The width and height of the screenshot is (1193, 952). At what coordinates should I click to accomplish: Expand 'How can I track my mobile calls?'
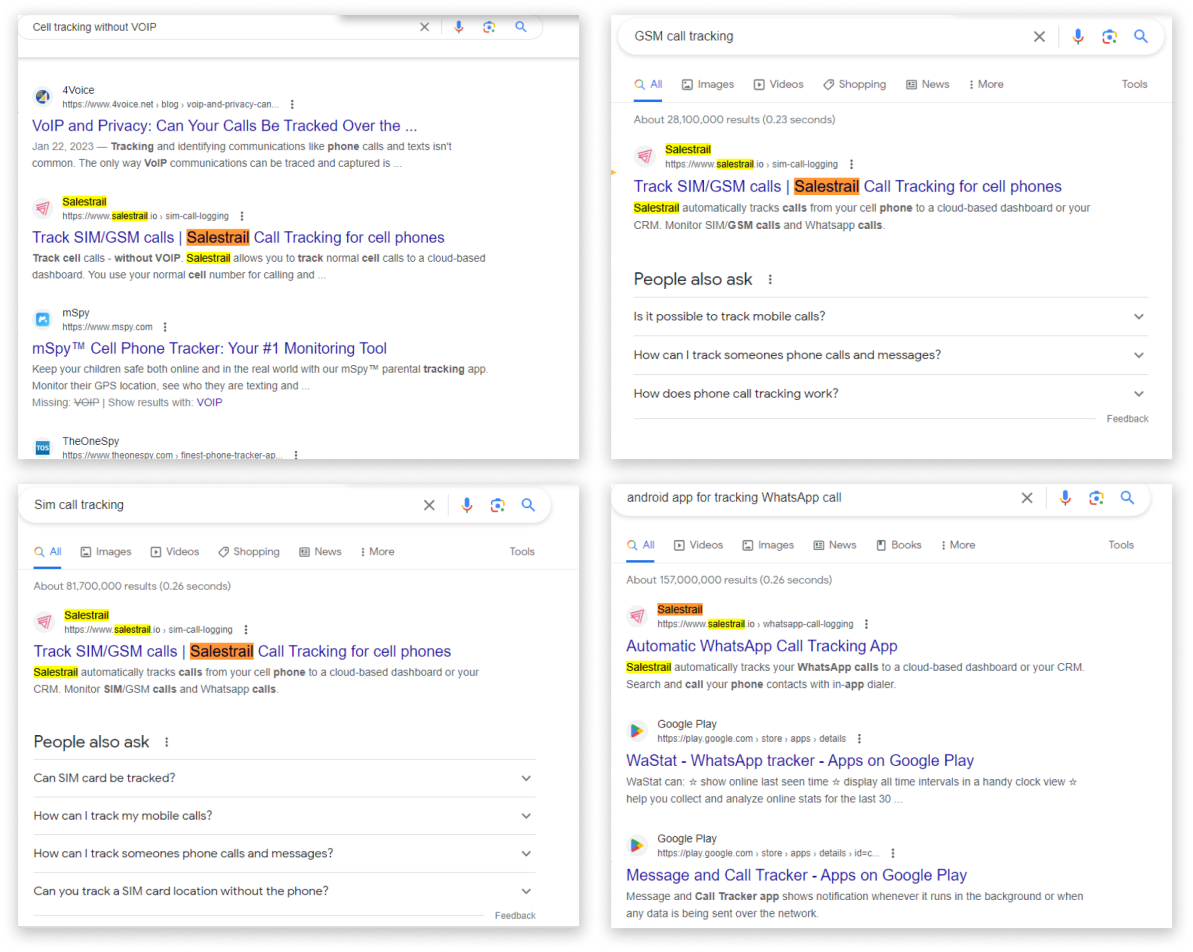pyautogui.click(x=284, y=816)
